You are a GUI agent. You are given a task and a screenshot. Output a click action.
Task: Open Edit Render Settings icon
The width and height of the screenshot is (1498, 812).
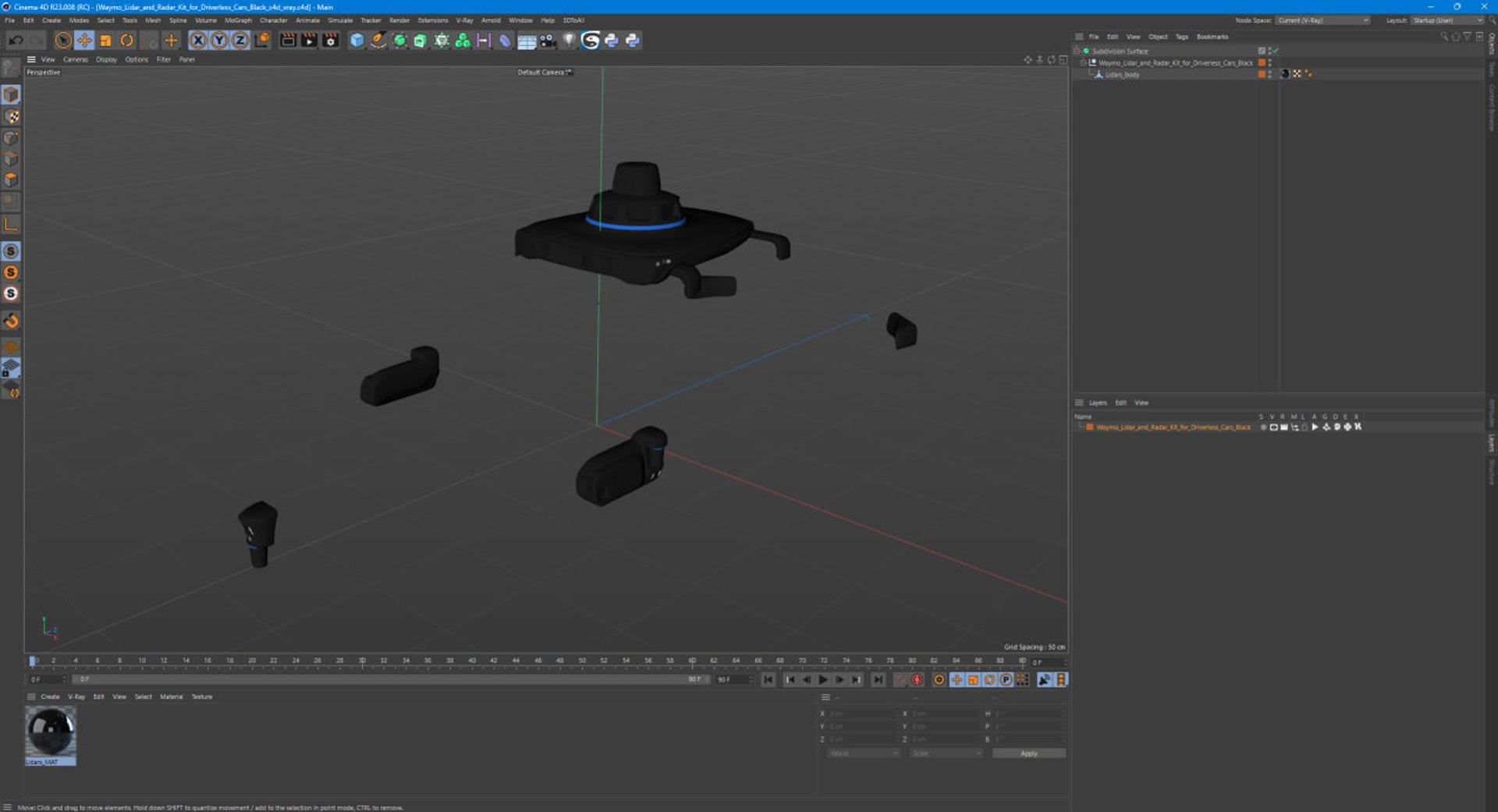331,41
